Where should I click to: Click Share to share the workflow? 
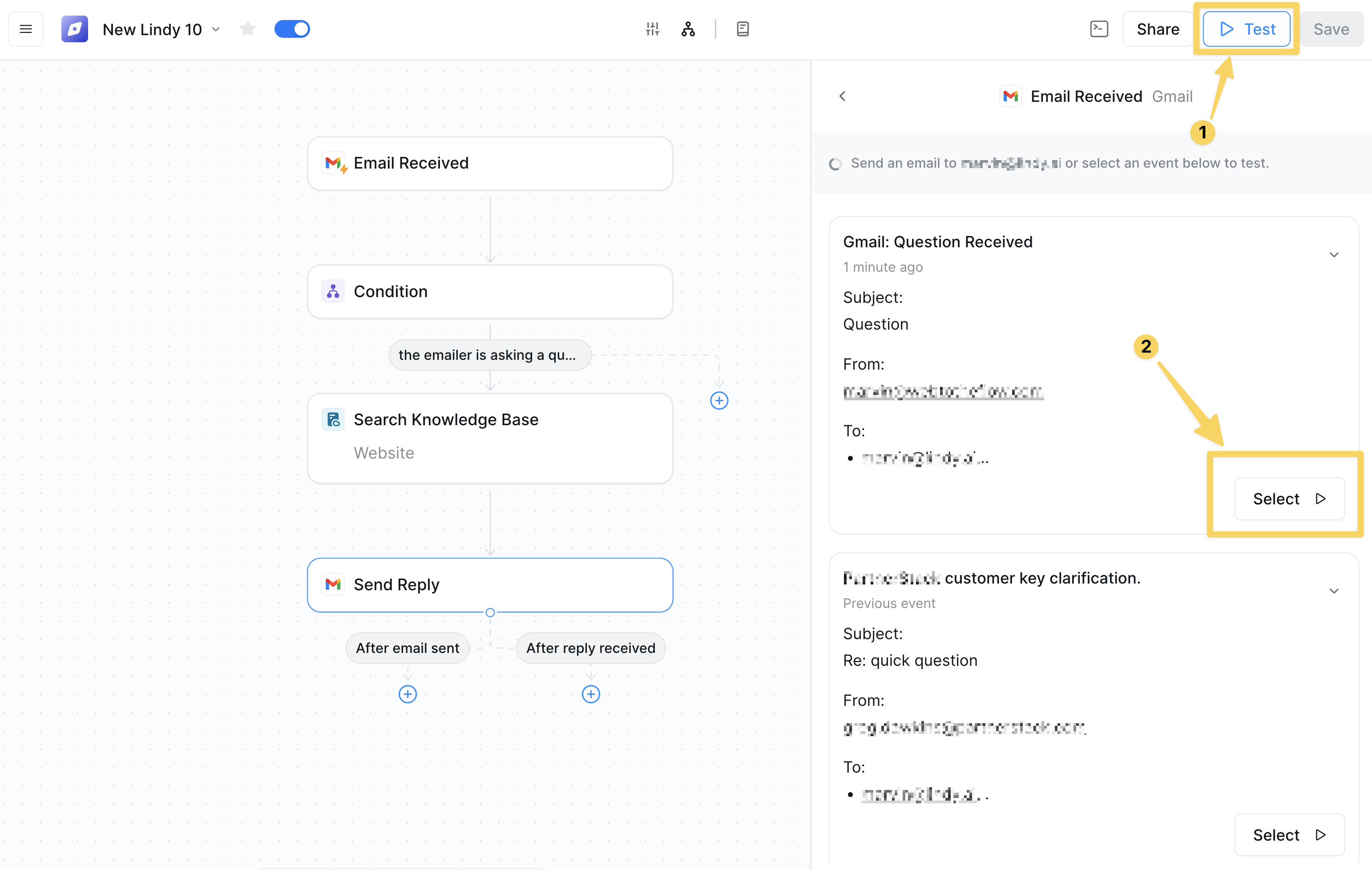(1157, 28)
